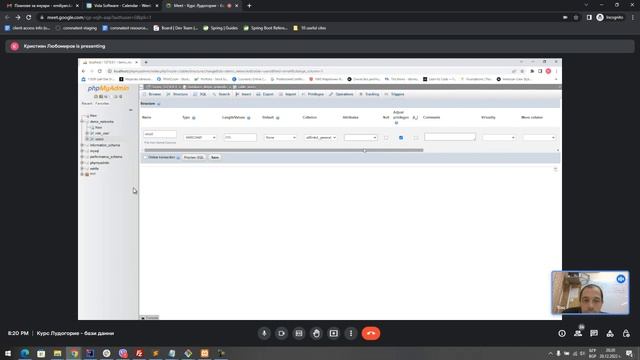Click the horizontal scrollbar under column row

[x=284, y=150]
